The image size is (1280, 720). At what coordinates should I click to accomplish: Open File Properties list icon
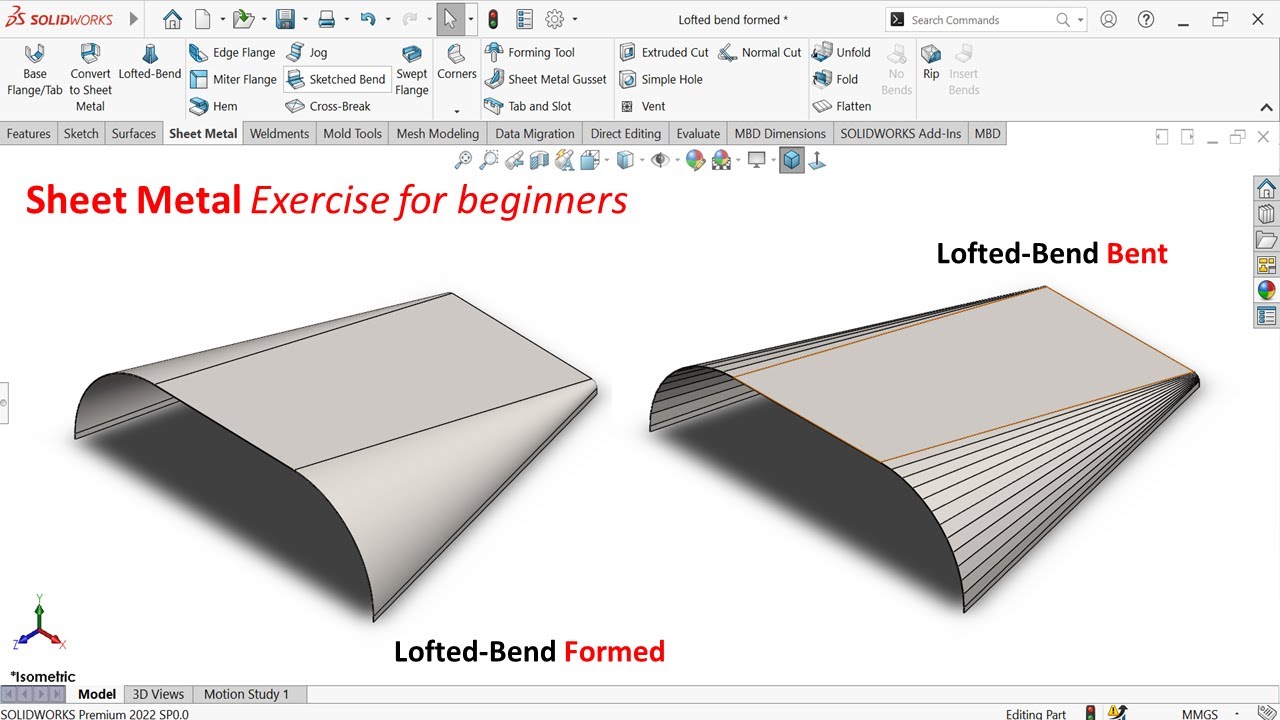pos(524,19)
